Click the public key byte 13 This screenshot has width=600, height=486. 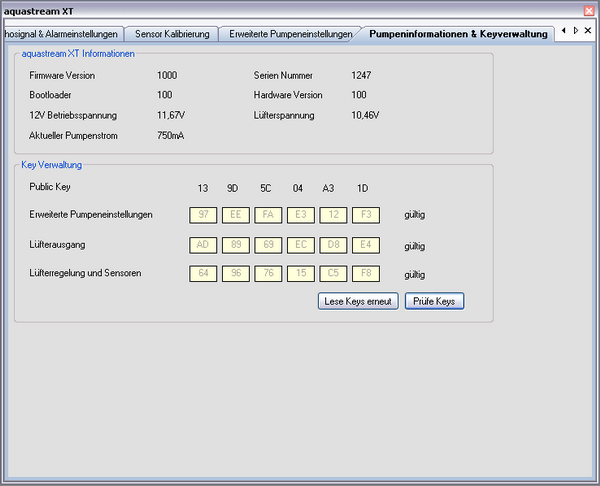click(203, 188)
